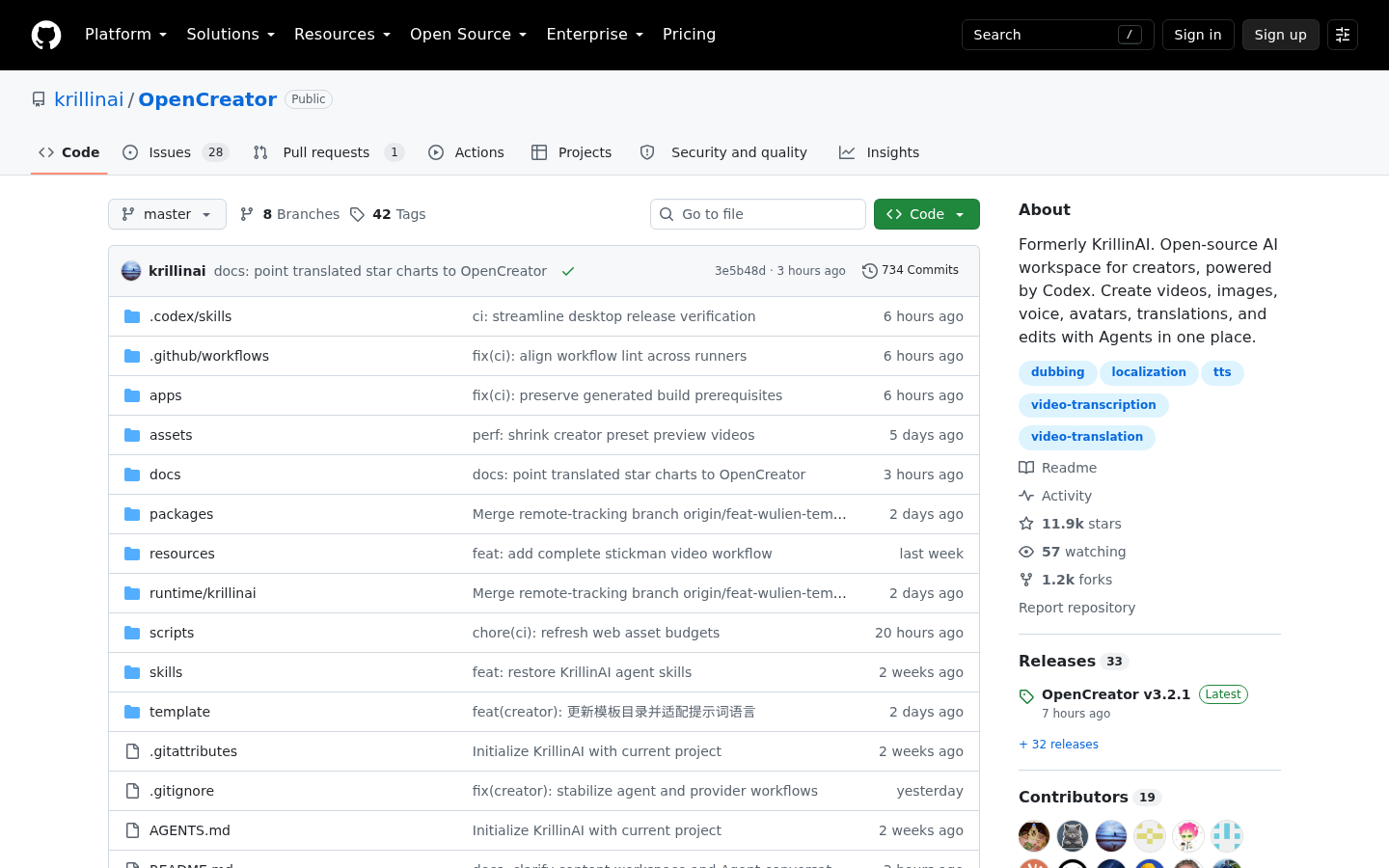Click the .github/workflows folder icon
The width and height of the screenshot is (1389, 868).
(x=132, y=356)
